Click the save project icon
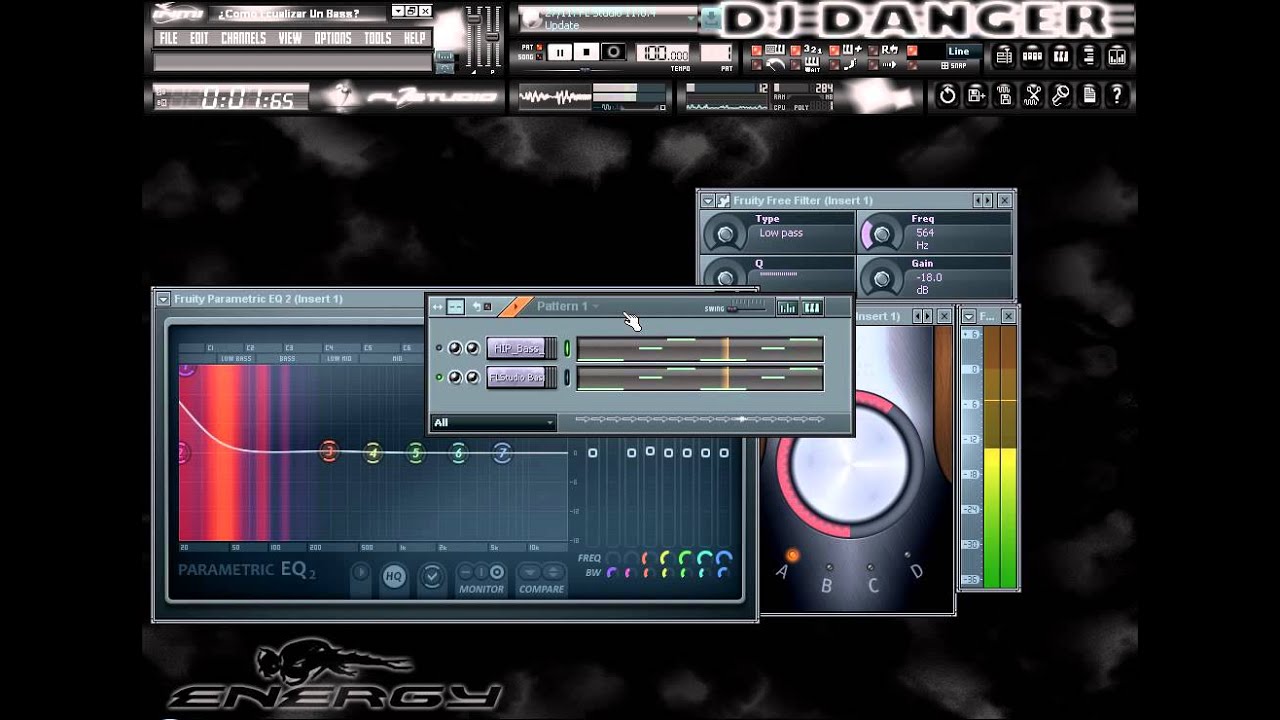The height and width of the screenshot is (720, 1280). 976,96
